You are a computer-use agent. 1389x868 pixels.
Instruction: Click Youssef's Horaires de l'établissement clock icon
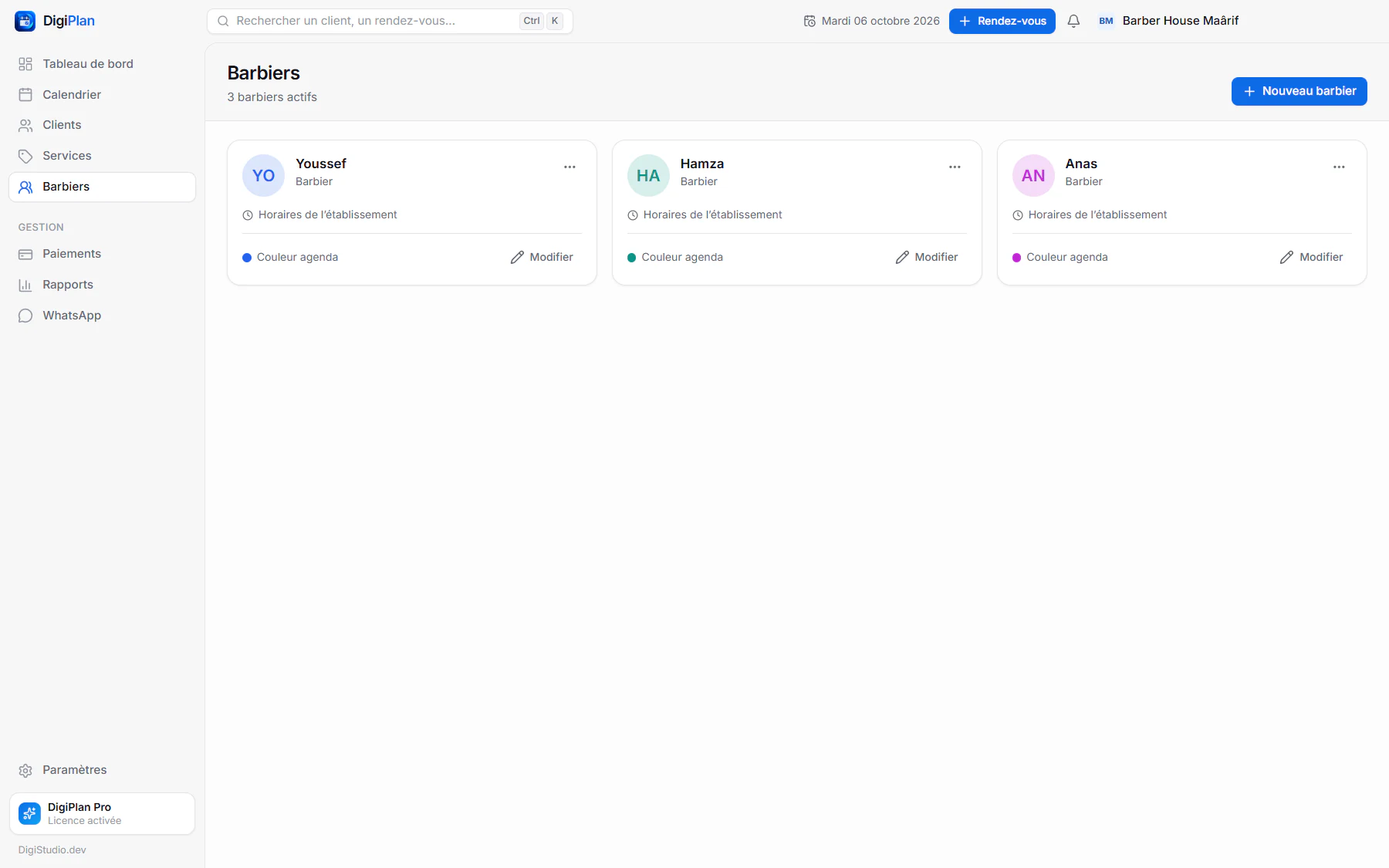point(248,215)
